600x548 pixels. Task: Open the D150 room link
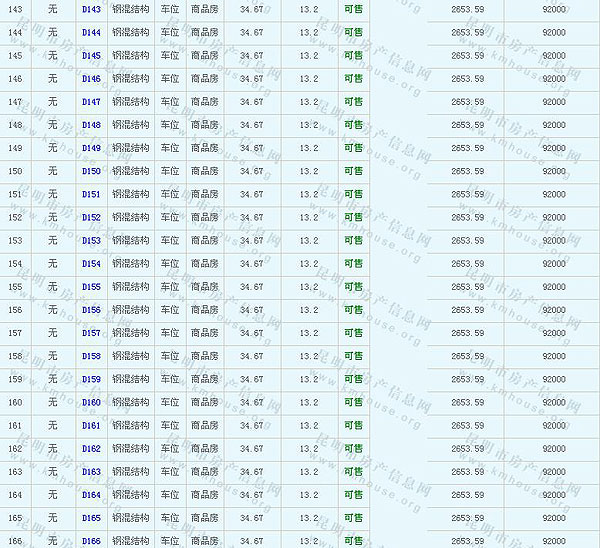pyautogui.click(x=91, y=171)
